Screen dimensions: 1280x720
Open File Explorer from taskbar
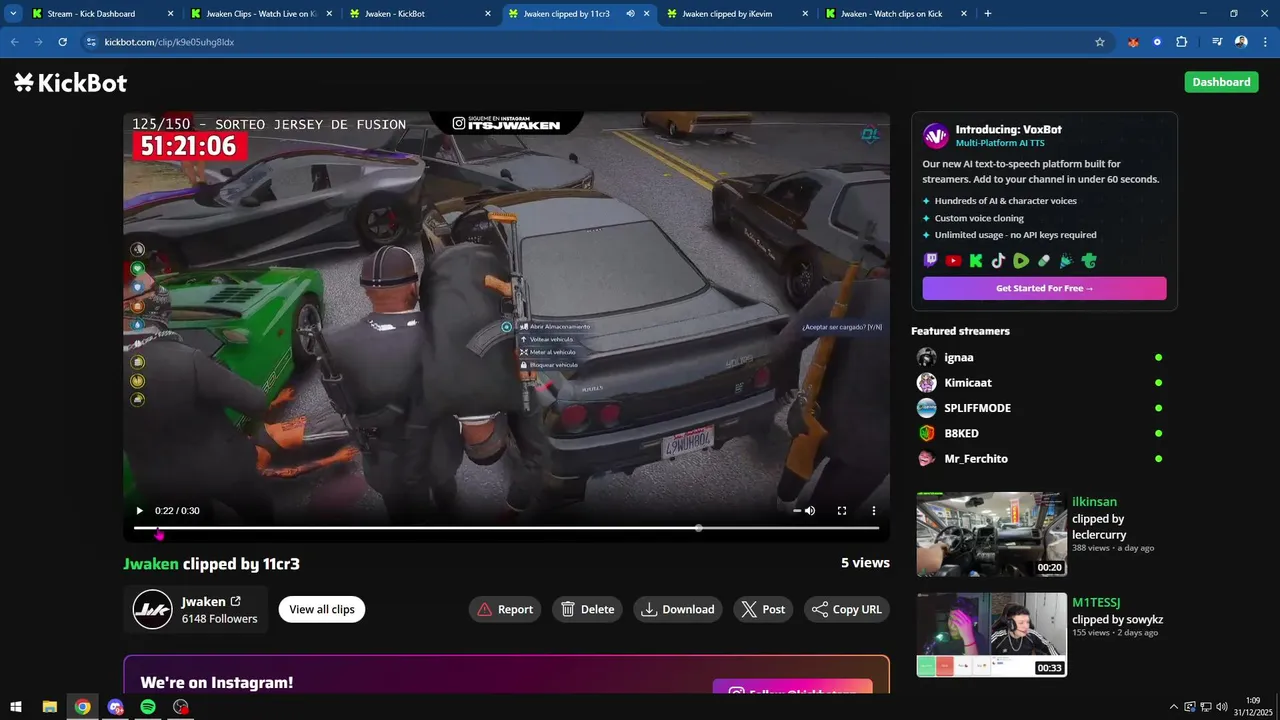pos(49,707)
